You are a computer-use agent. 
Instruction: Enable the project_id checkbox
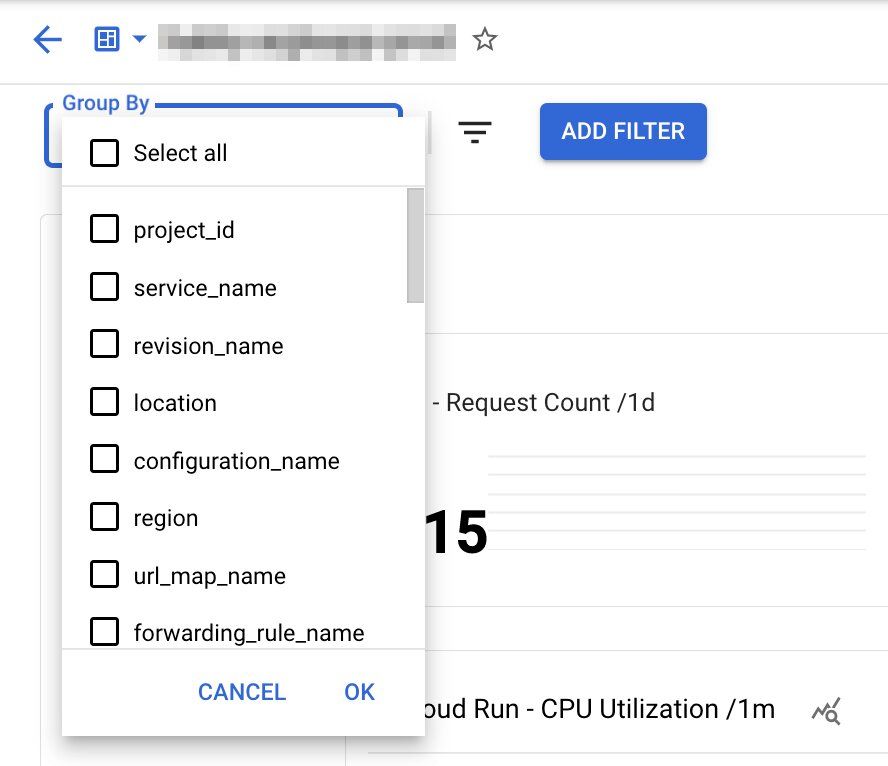[x=105, y=230]
